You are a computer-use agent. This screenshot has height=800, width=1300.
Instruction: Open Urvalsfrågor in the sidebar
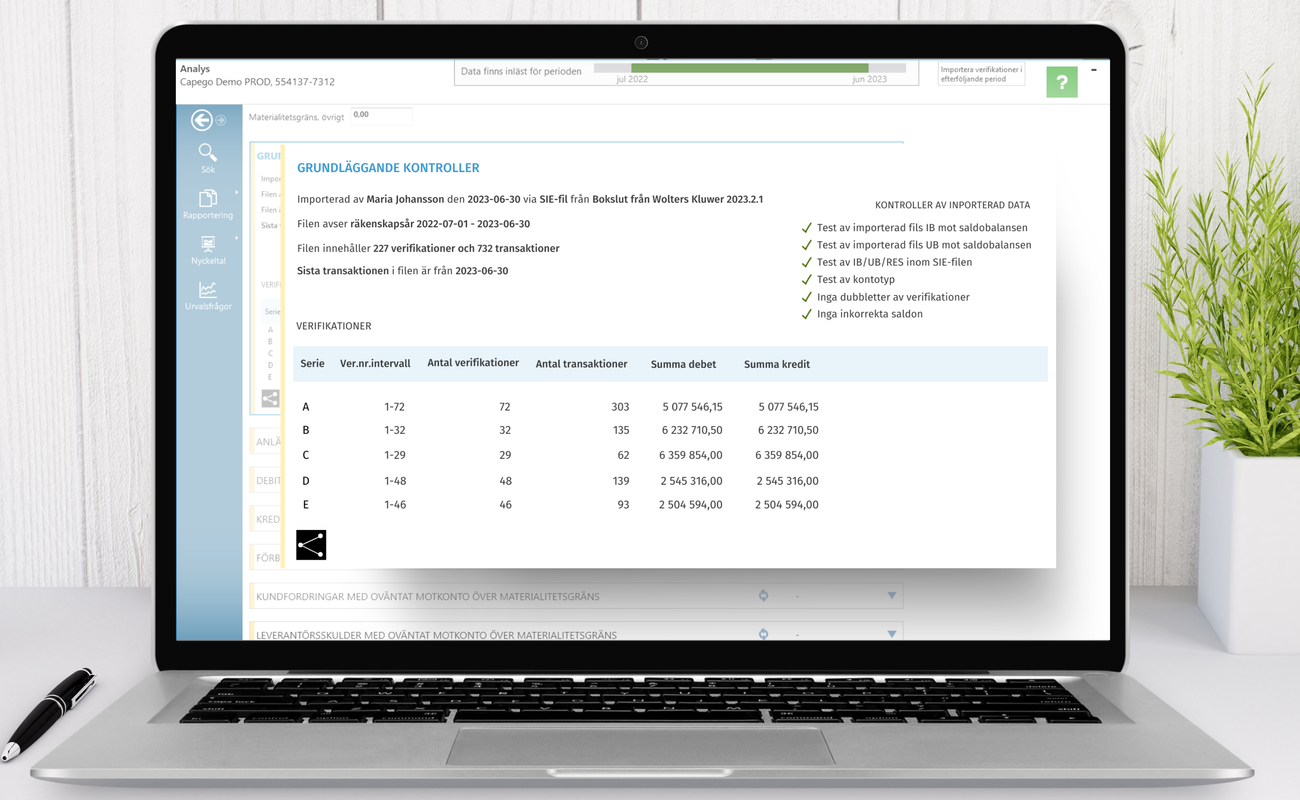point(208,295)
